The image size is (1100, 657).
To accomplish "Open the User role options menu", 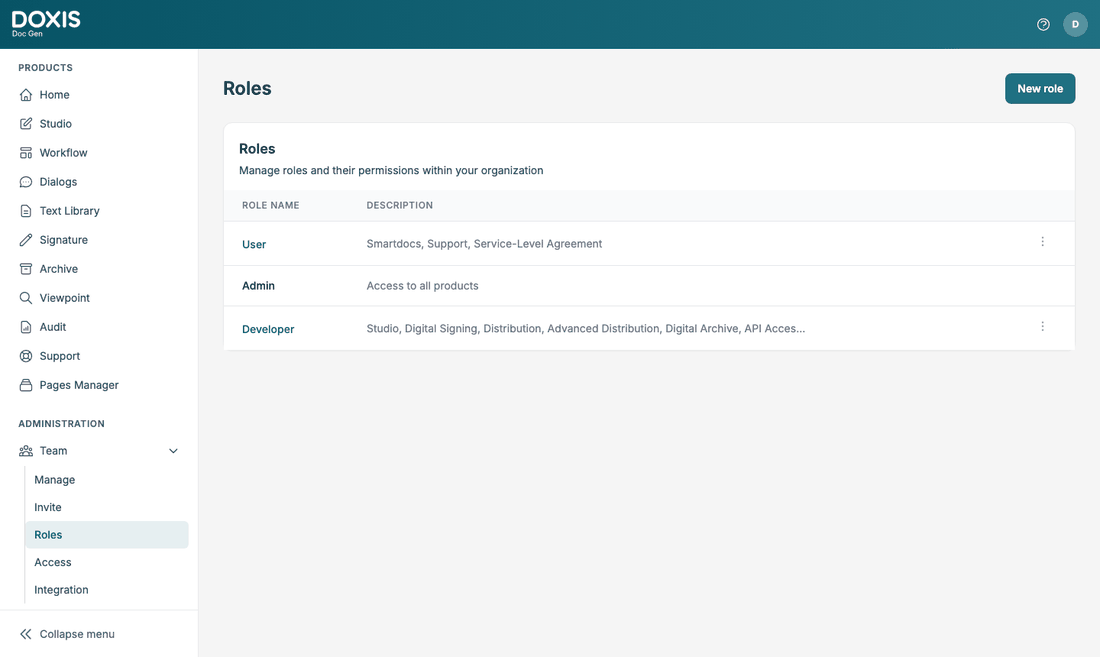I will click(x=1042, y=241).
